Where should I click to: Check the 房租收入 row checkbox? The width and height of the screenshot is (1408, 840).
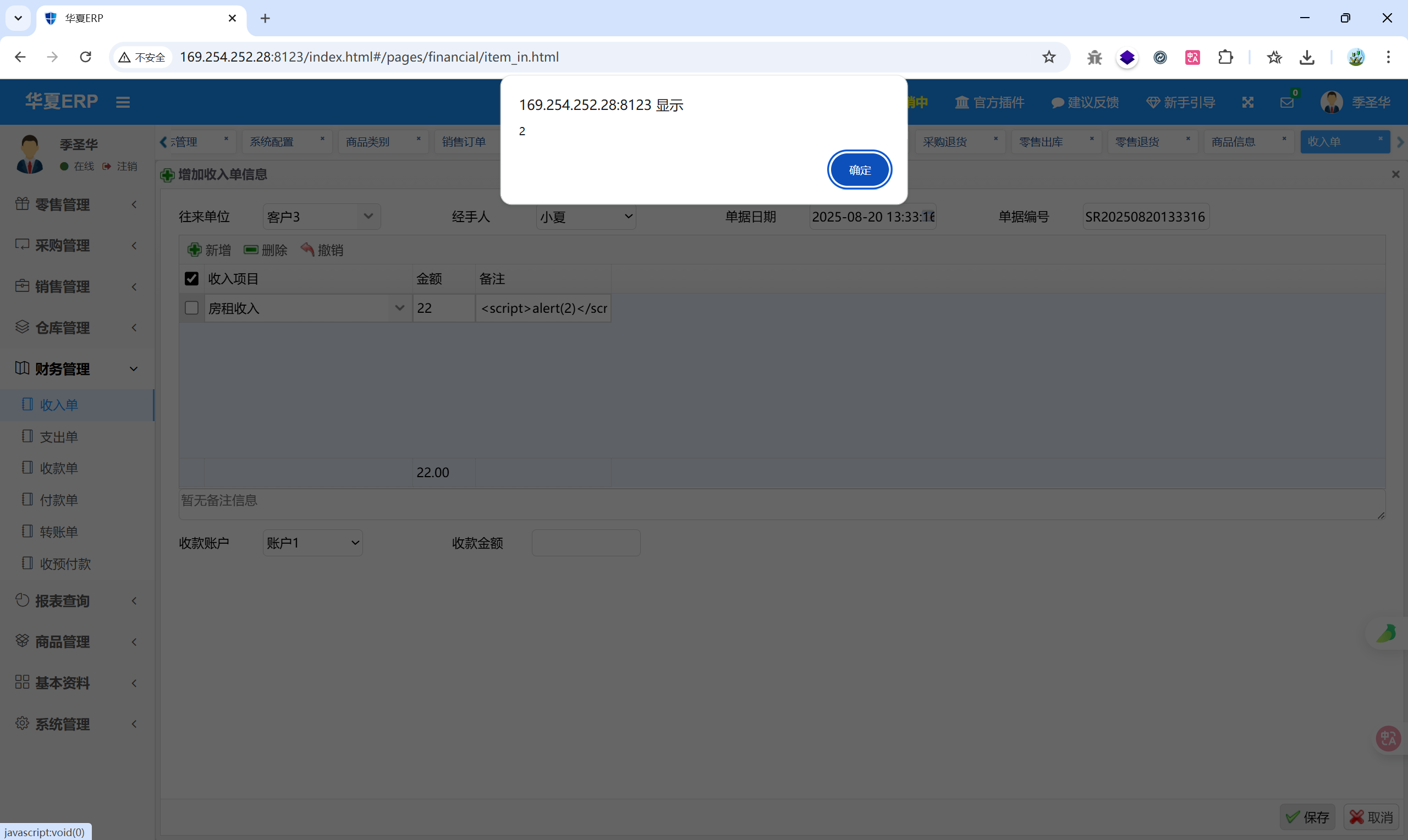click(191, 308)
